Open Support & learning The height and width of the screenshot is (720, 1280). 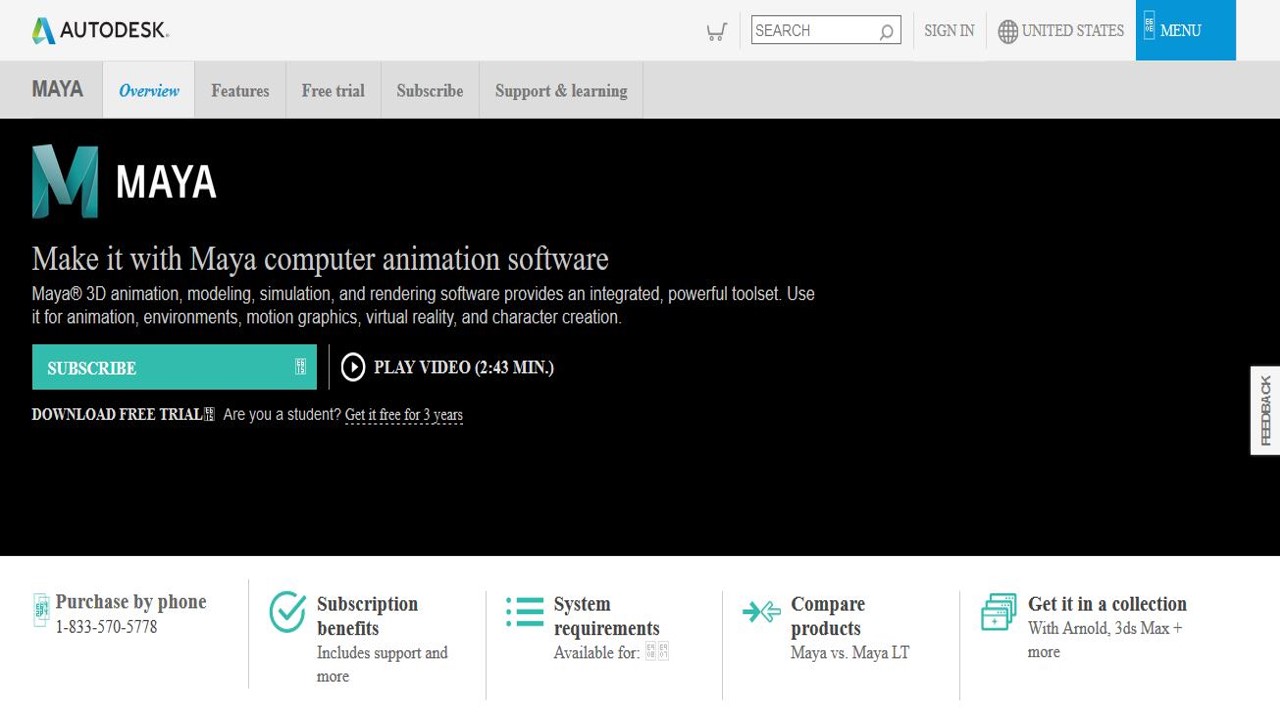(x=560, y=90)
